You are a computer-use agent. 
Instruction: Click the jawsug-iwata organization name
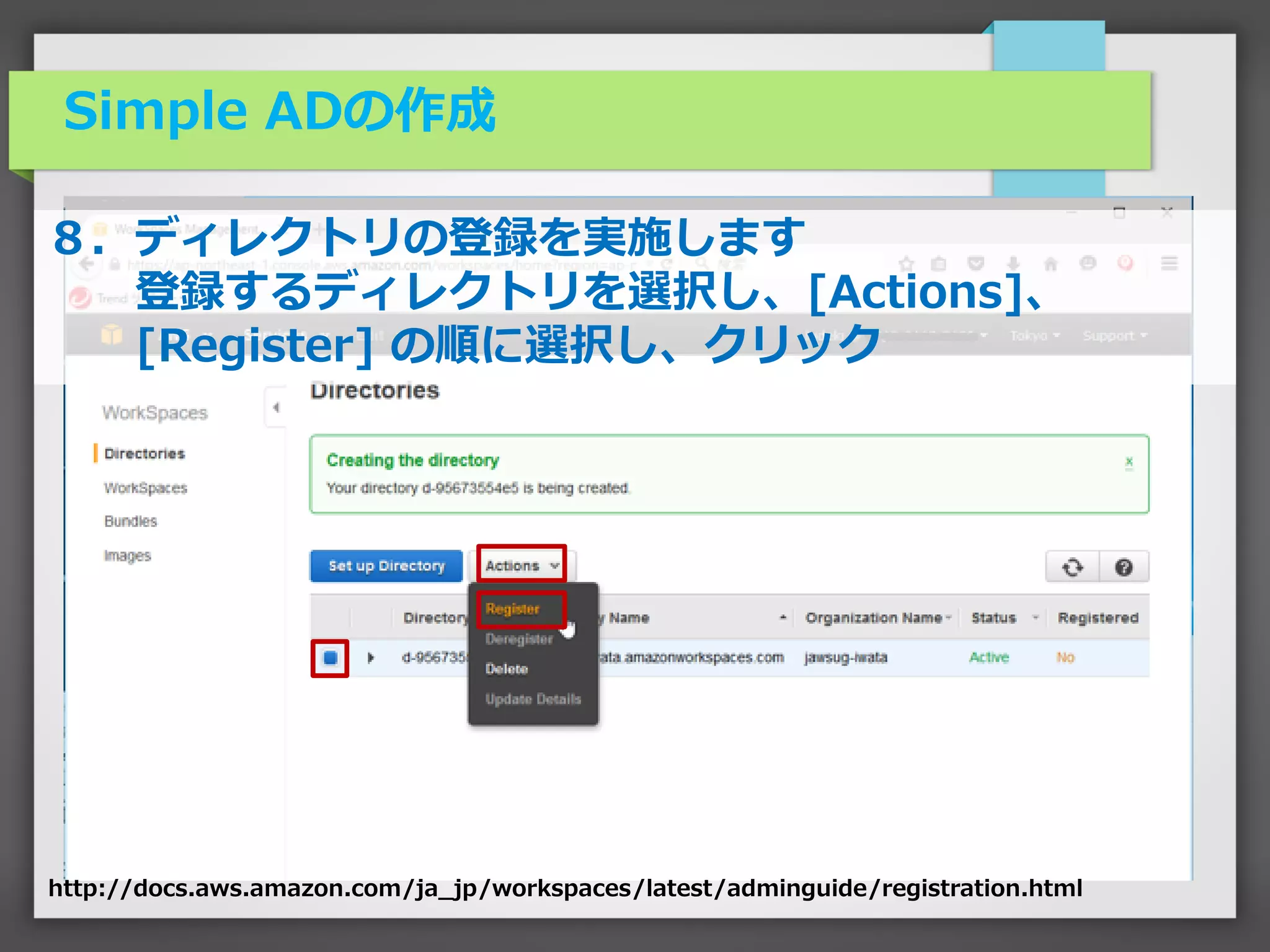(846, 657)
